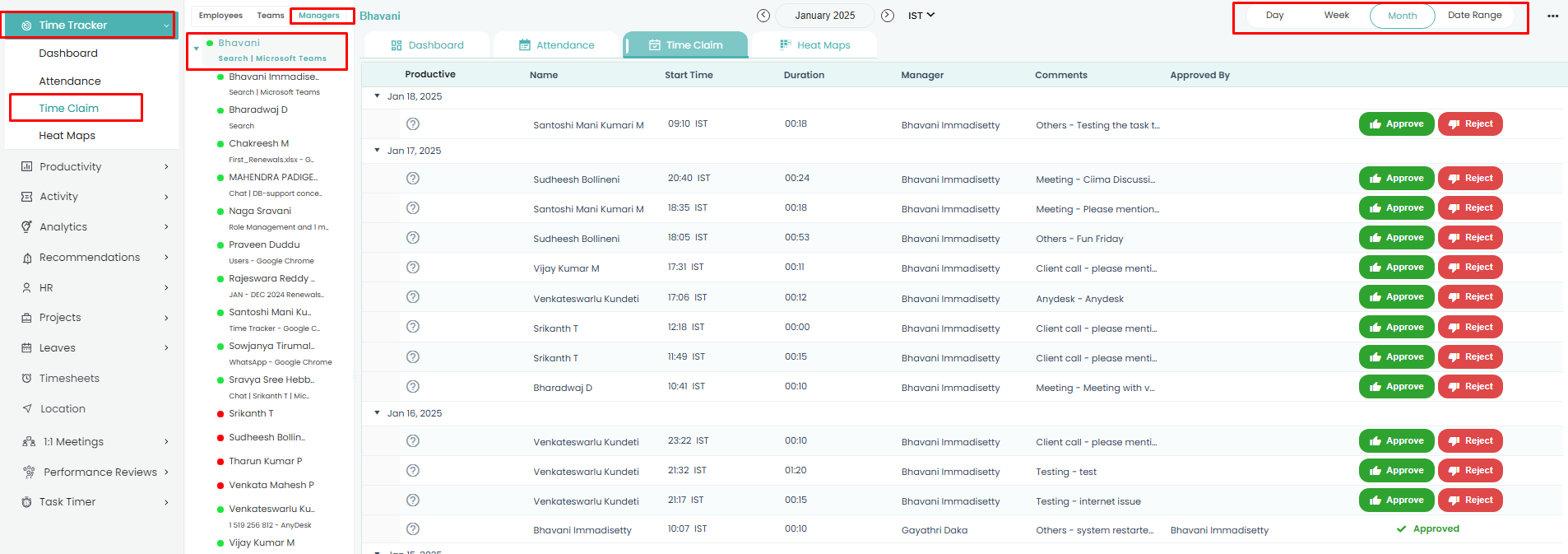Click the next month arrow icon
This screenshot has width=1568, height=554.
pyautogui.click(x=888, y=16)
